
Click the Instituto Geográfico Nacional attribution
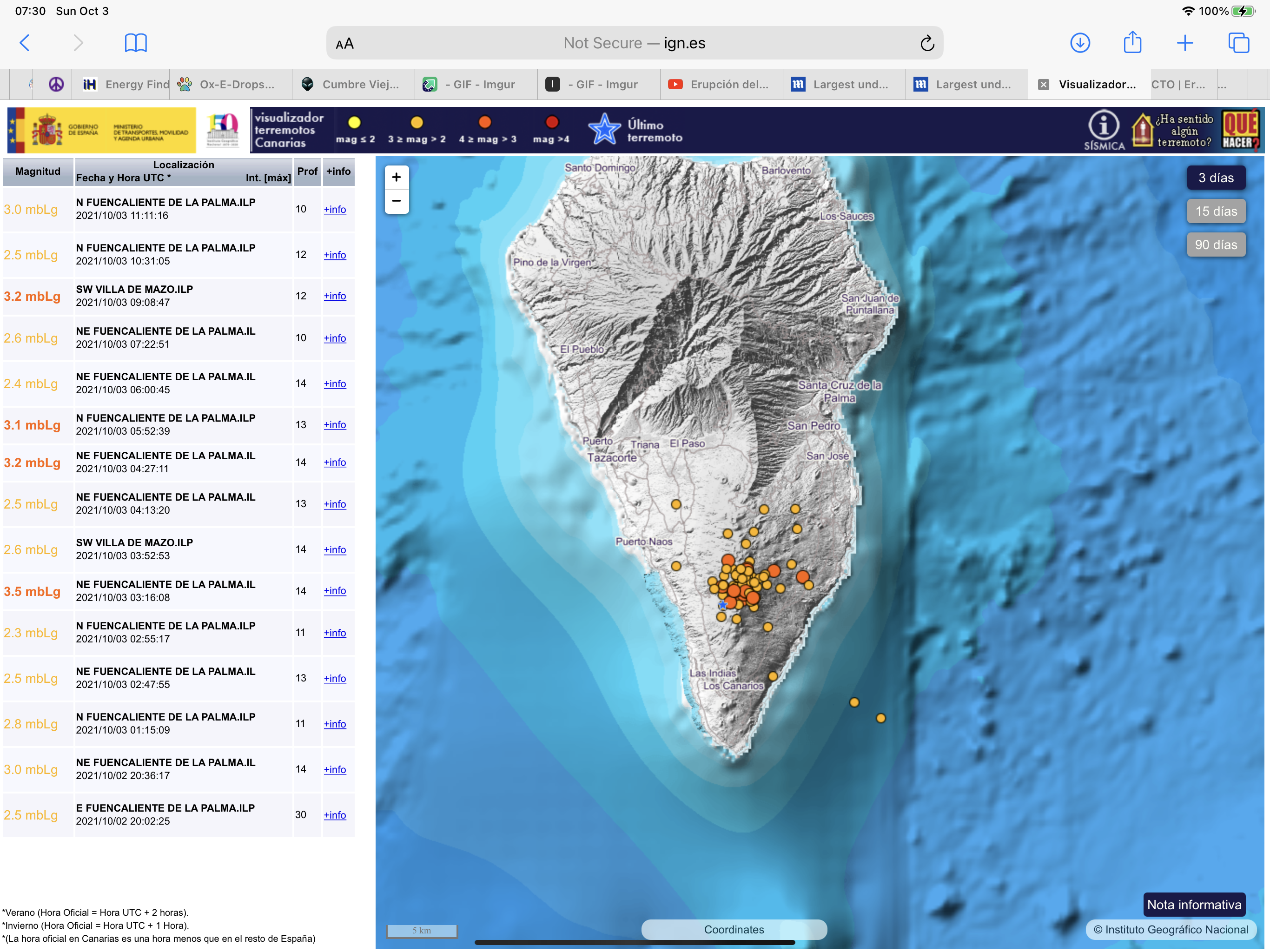tap(1171, 930)
